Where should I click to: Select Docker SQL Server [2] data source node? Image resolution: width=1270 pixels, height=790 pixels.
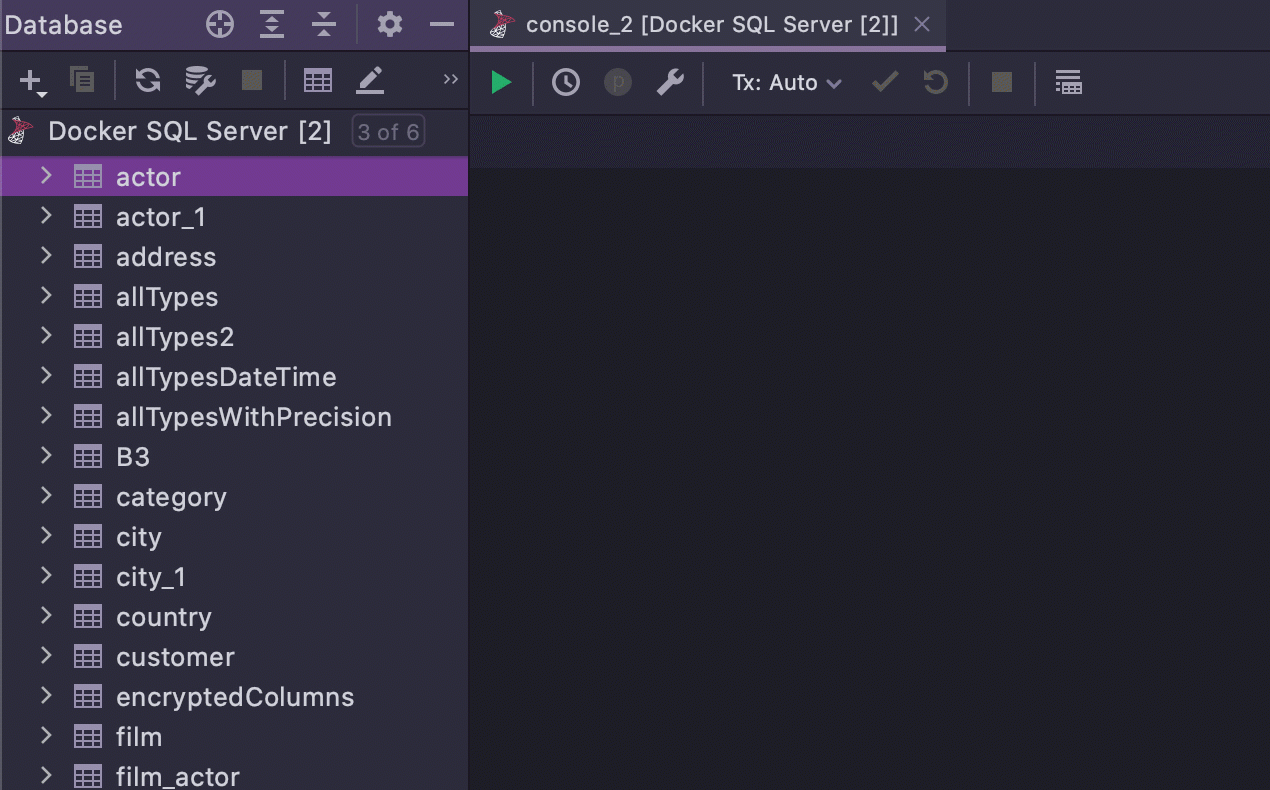tap(190, 131)
